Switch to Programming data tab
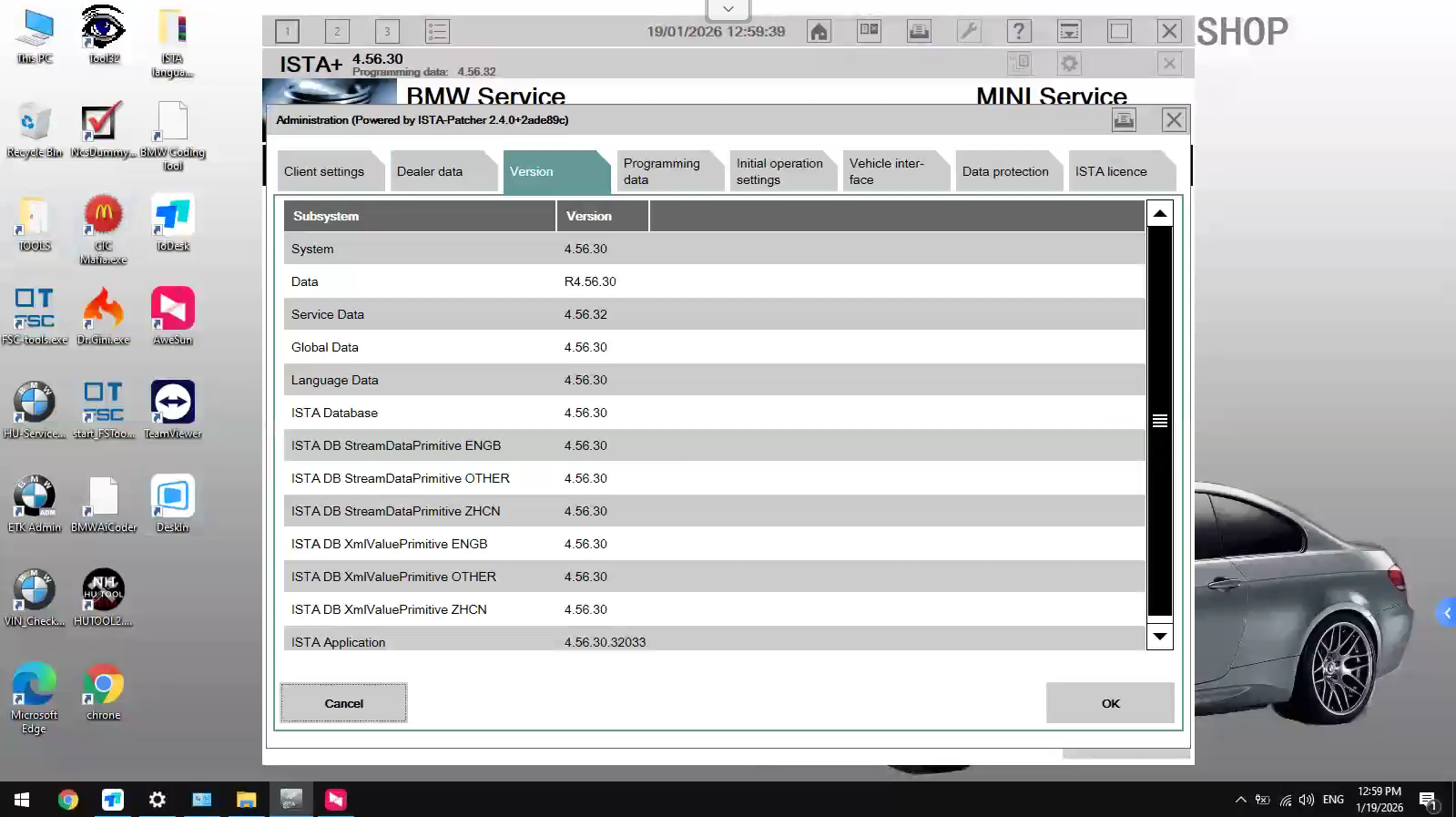The width and height of the screenshot is (1456, 817). tap(662, 172)
